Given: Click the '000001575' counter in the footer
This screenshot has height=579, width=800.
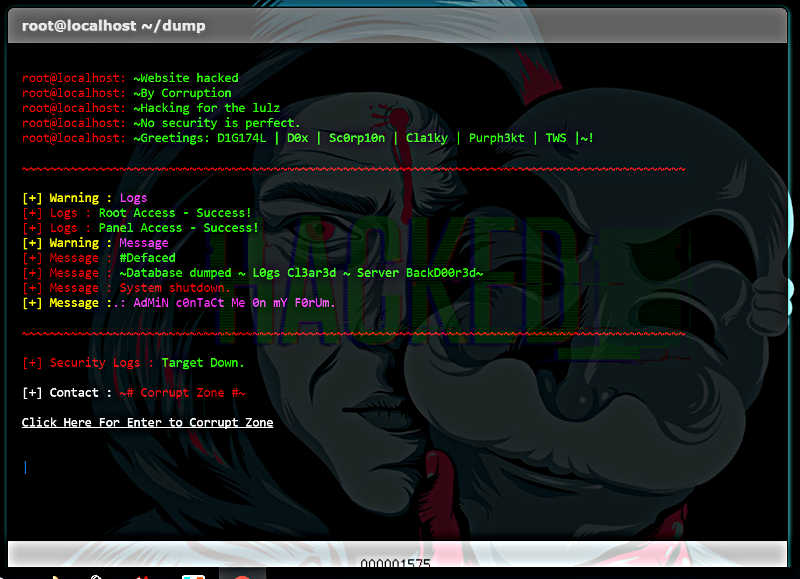Looking at the screenshot, I should coord(395,563).
